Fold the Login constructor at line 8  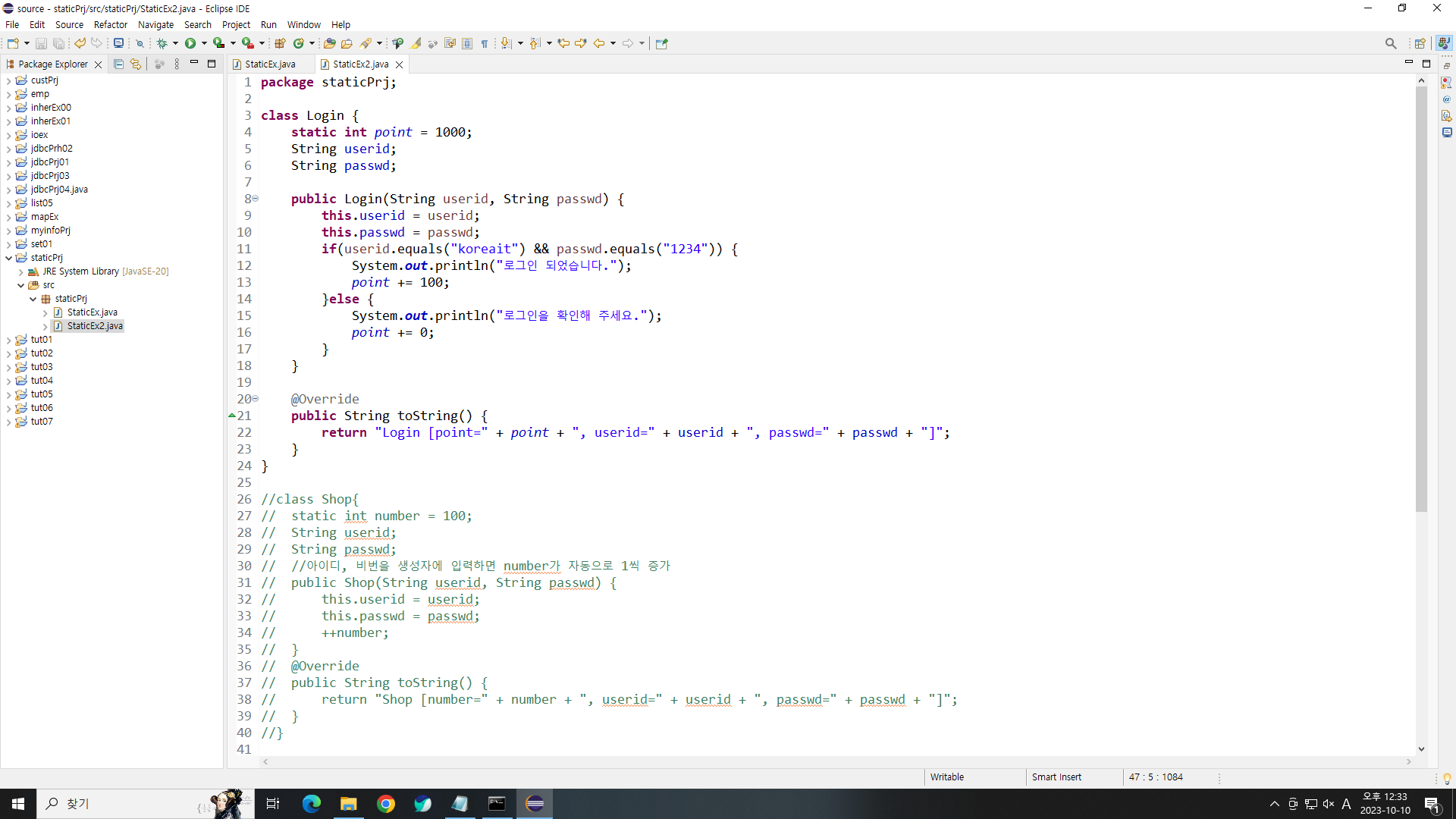tap(255, 199)
